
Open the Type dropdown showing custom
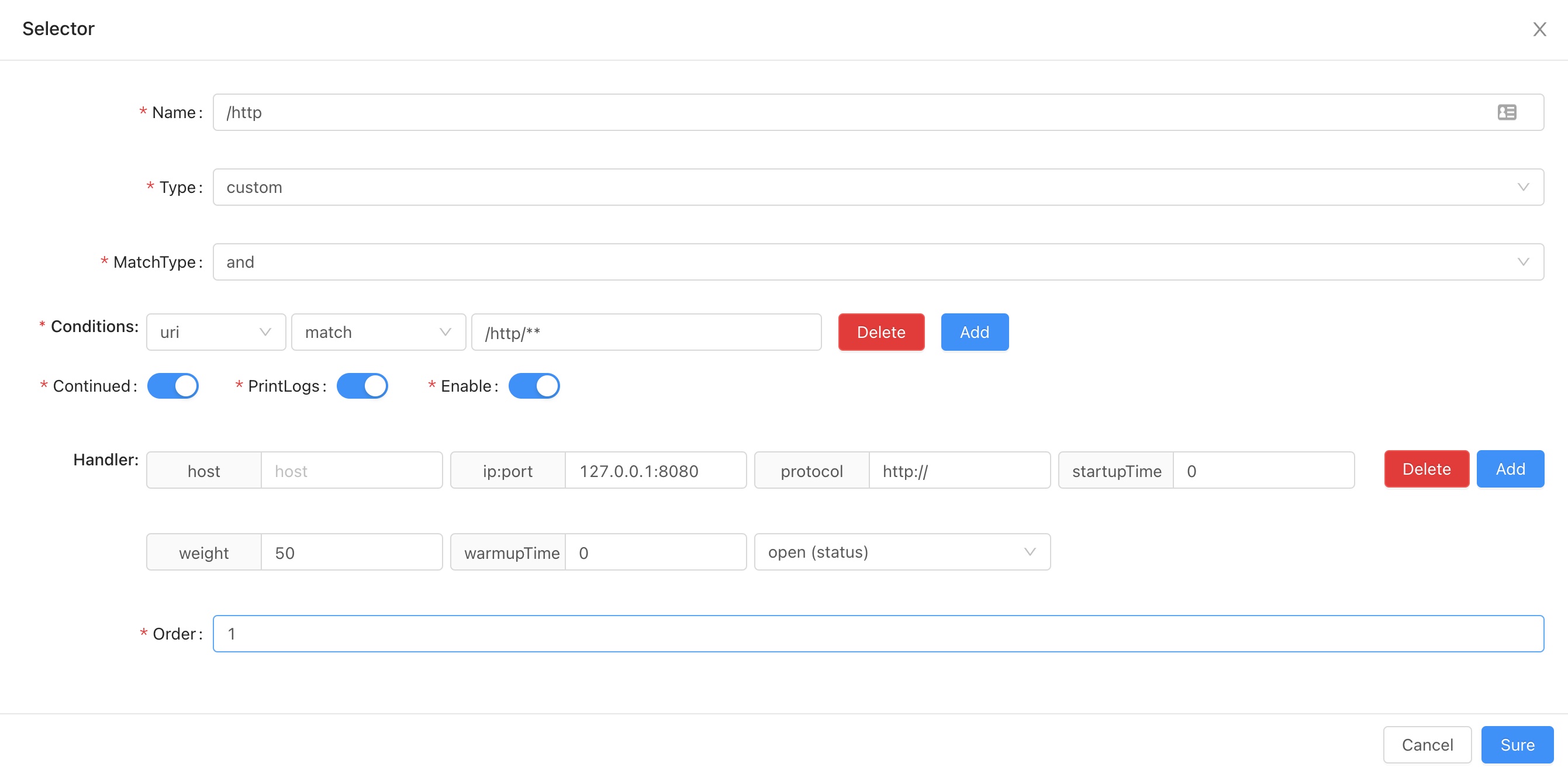click(878, 187)
